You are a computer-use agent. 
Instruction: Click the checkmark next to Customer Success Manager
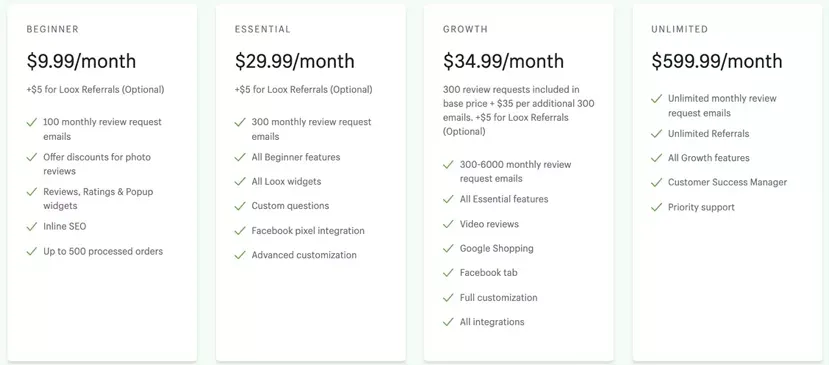(x=656, y=182)
